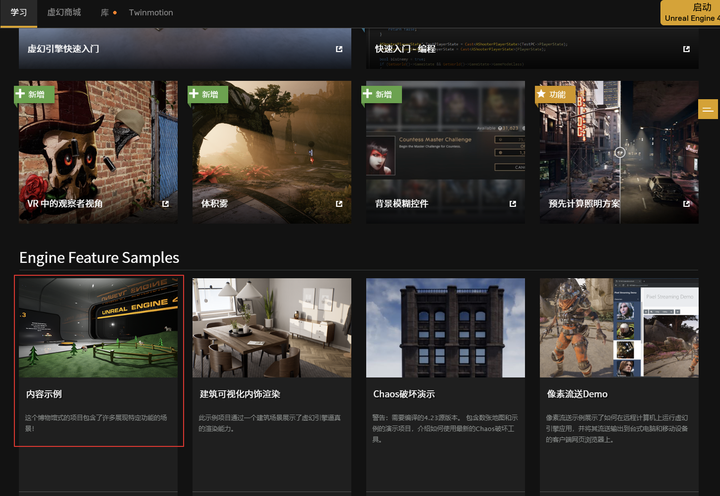
Task: Click the 功能 star badge on lighting card
Action: [x=555, y=94]
